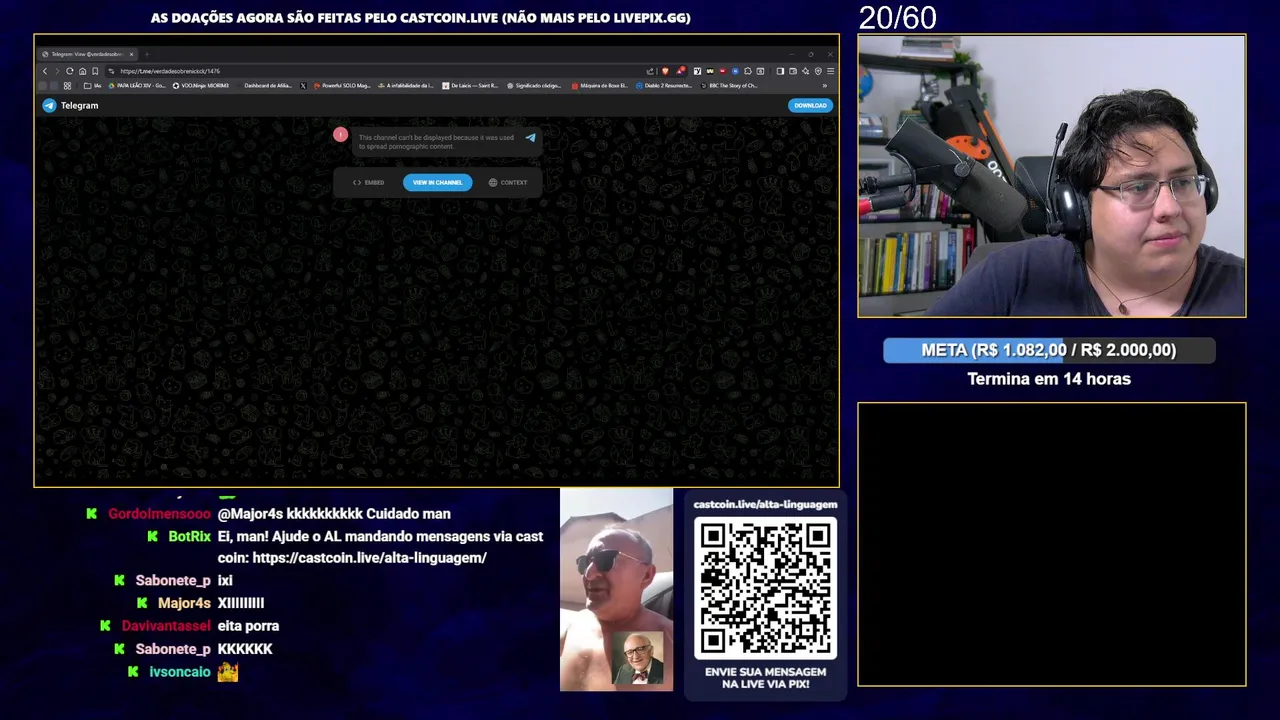Click username Gordolmensooo in chat

pyautogui.click(x=160, y=514)
